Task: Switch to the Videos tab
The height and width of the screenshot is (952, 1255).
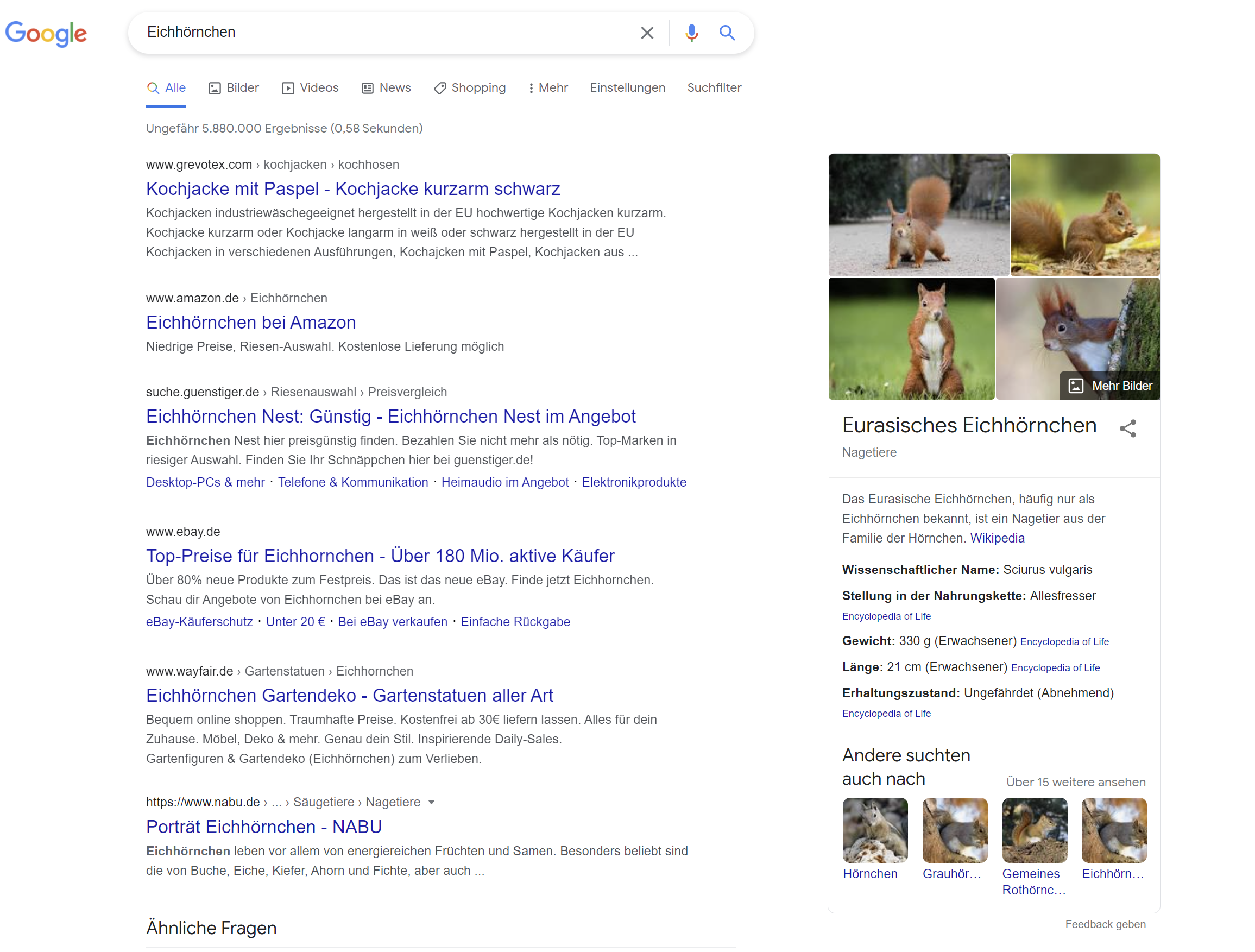Action: [x=310, y=88]
